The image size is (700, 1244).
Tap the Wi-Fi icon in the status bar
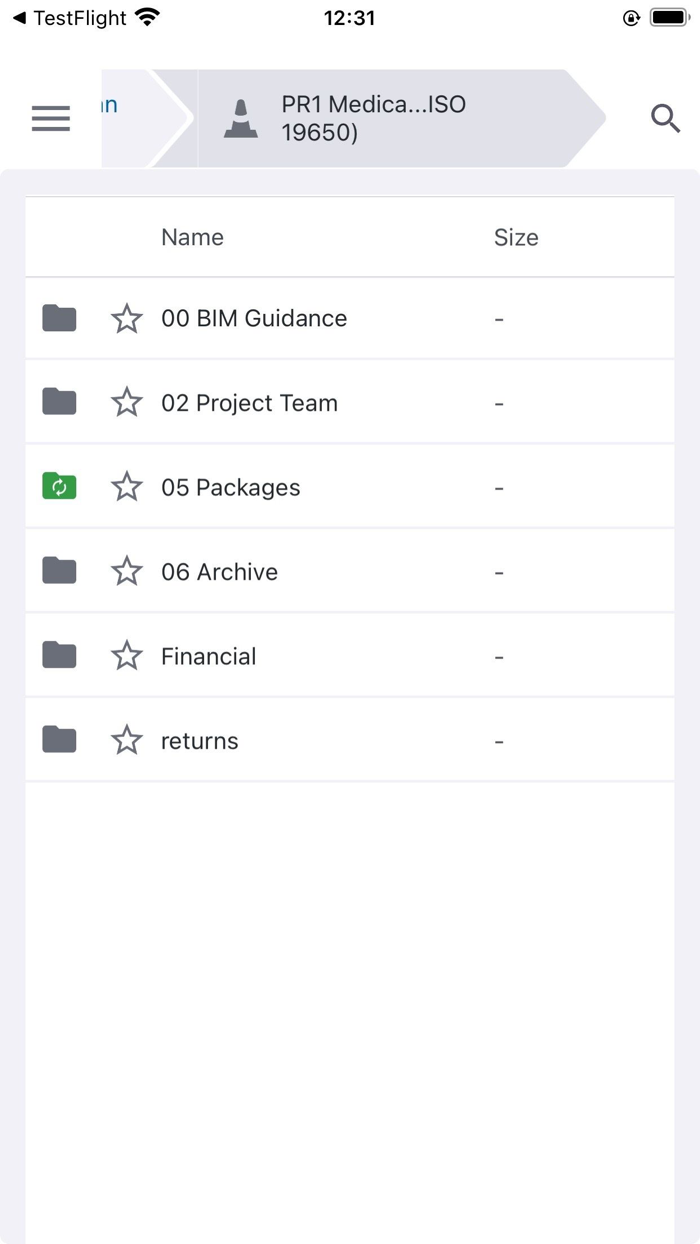coord(147,16)
